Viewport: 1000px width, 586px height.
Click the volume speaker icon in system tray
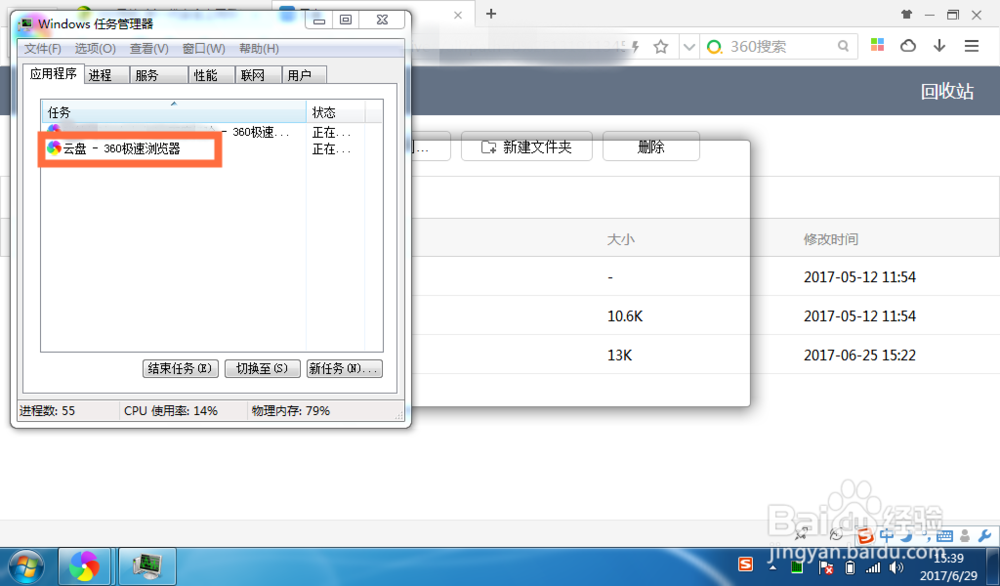(895, 567)
